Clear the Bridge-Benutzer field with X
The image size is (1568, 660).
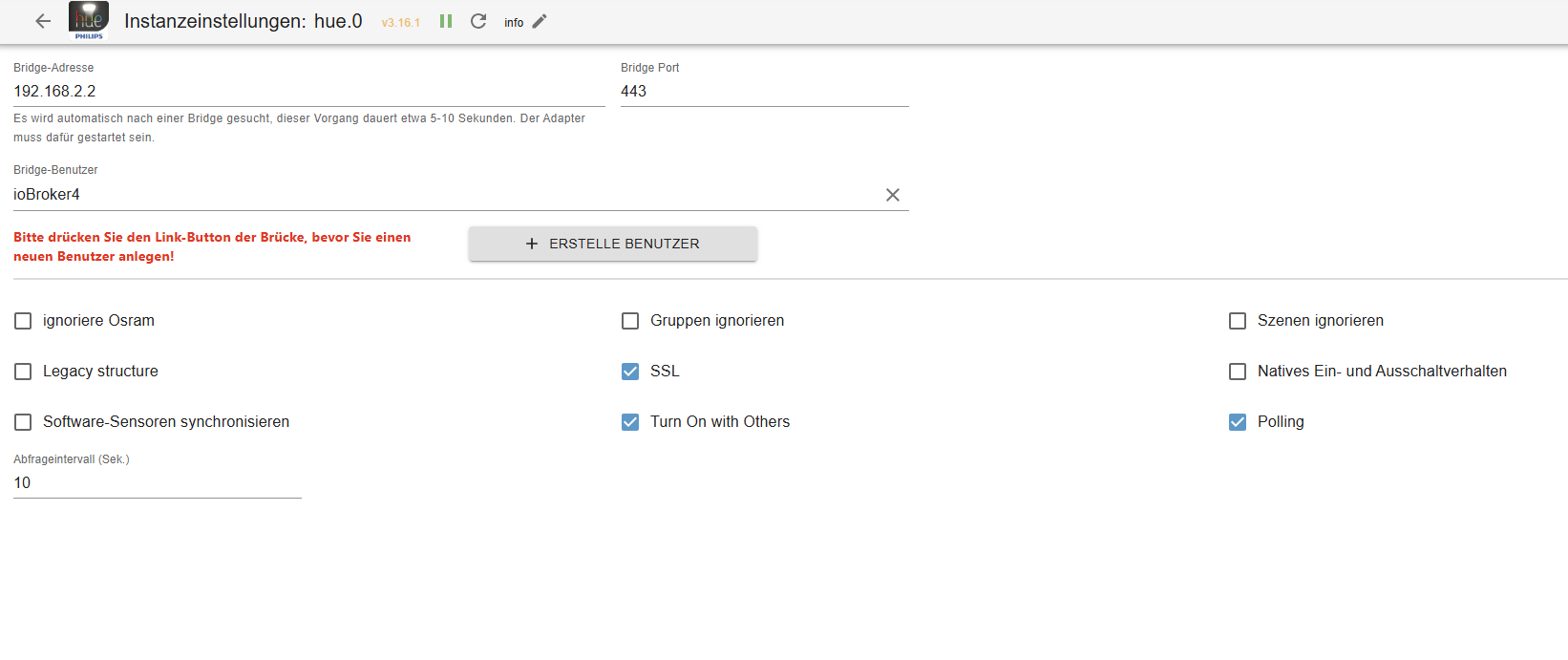[x=893, y=195]
